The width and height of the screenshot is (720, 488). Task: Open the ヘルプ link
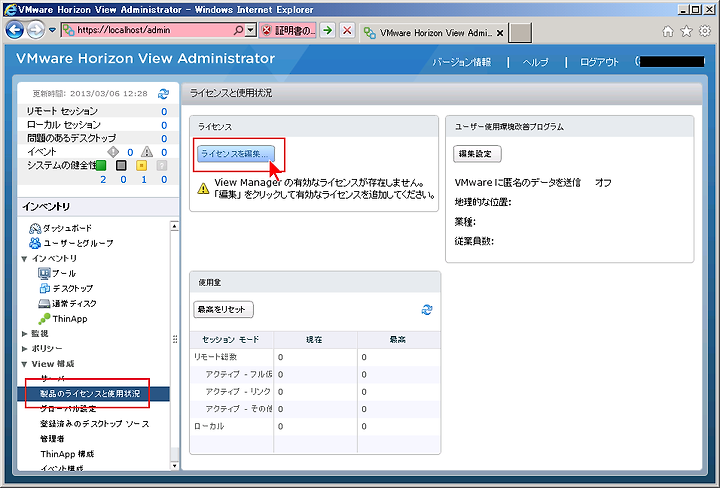tap(535, 62)
